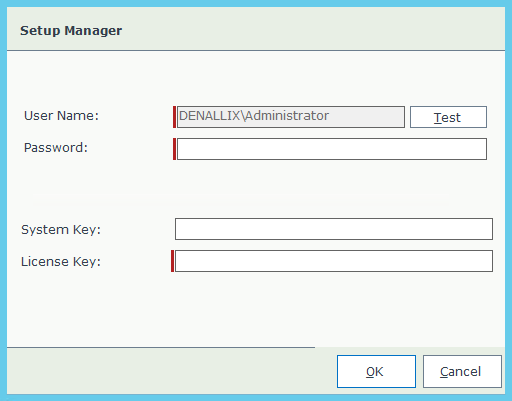Click the progress line above the footer
Image resolution: width=512 pixels, height=401 pixels.
(161, 347)
